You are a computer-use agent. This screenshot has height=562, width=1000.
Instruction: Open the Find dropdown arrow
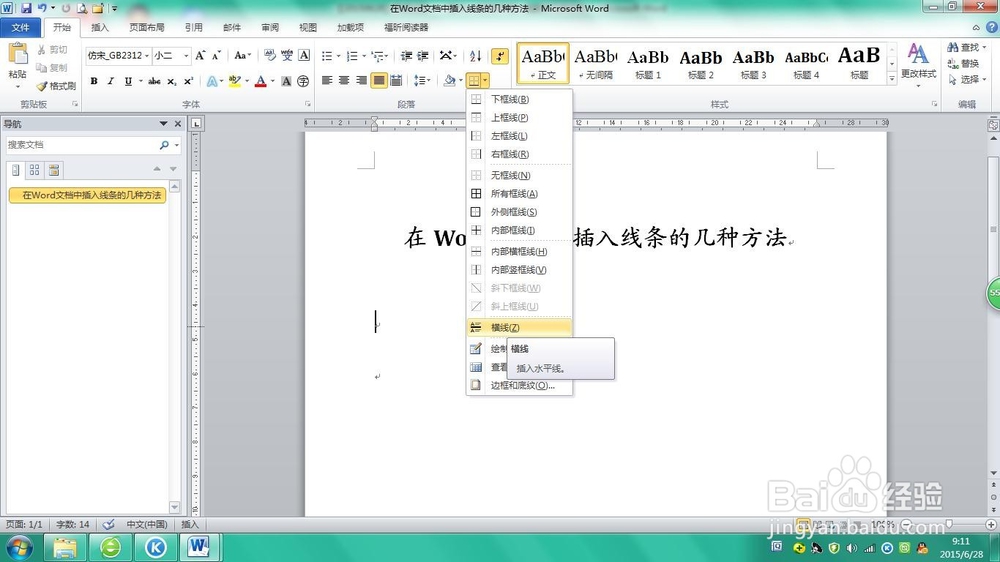(984, 47)
